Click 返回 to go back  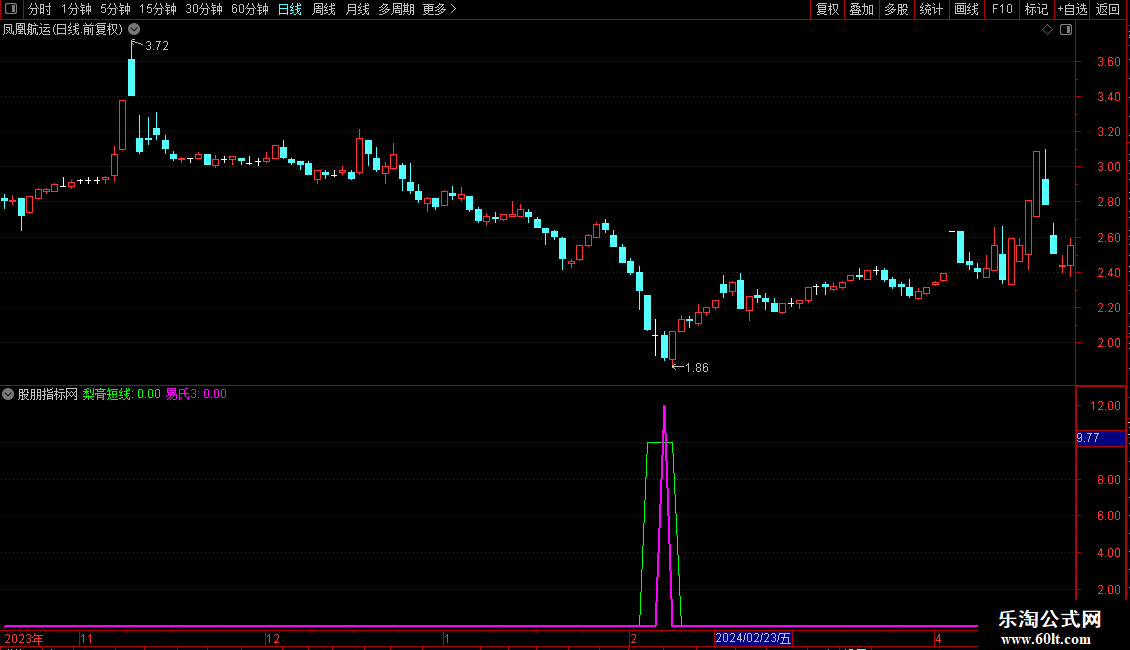click(1108, 9)
